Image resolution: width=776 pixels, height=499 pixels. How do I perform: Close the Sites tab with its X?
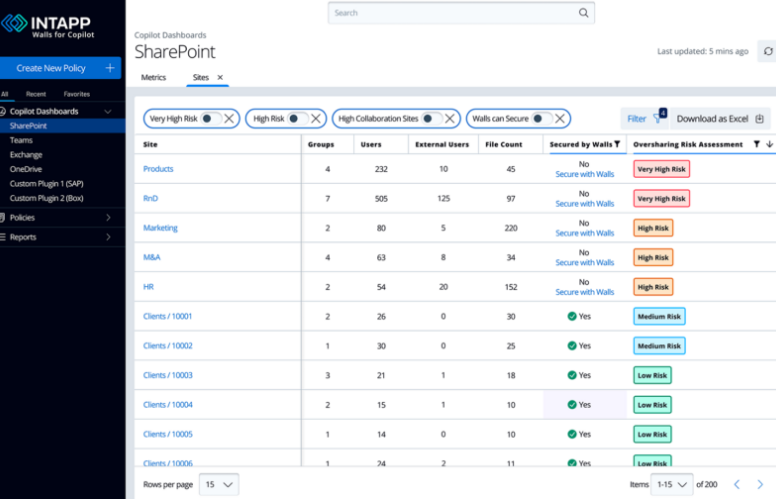point(220,77)
